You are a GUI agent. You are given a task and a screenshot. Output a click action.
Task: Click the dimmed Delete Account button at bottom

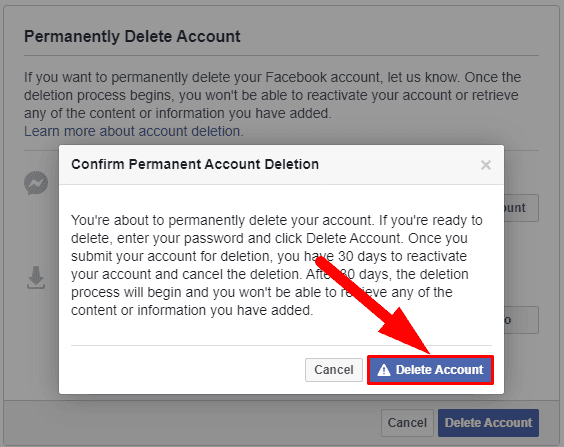pos(488,423)
